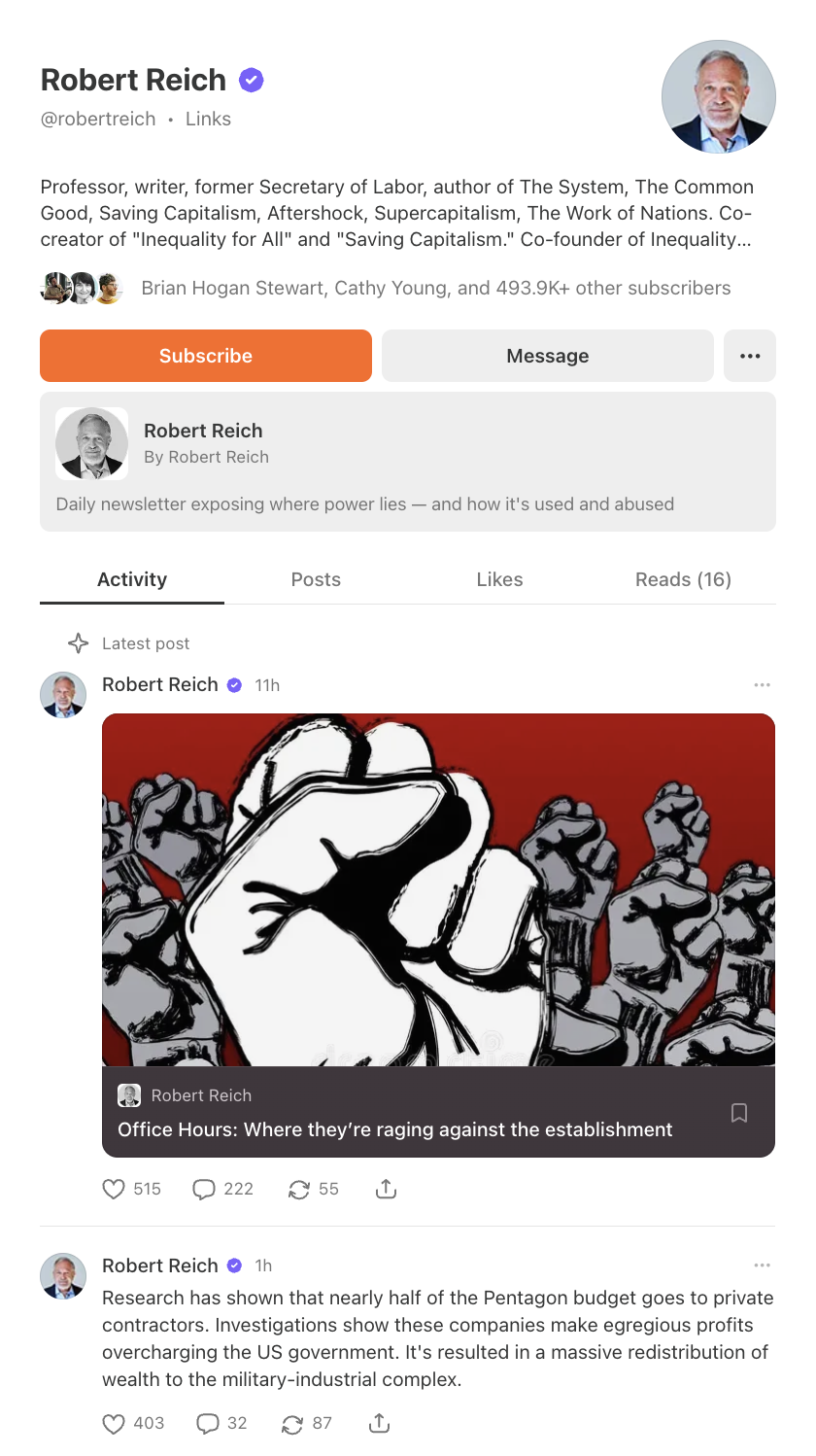Open the Likes tab
816x1456 pixels.
(x=499, y=579)
